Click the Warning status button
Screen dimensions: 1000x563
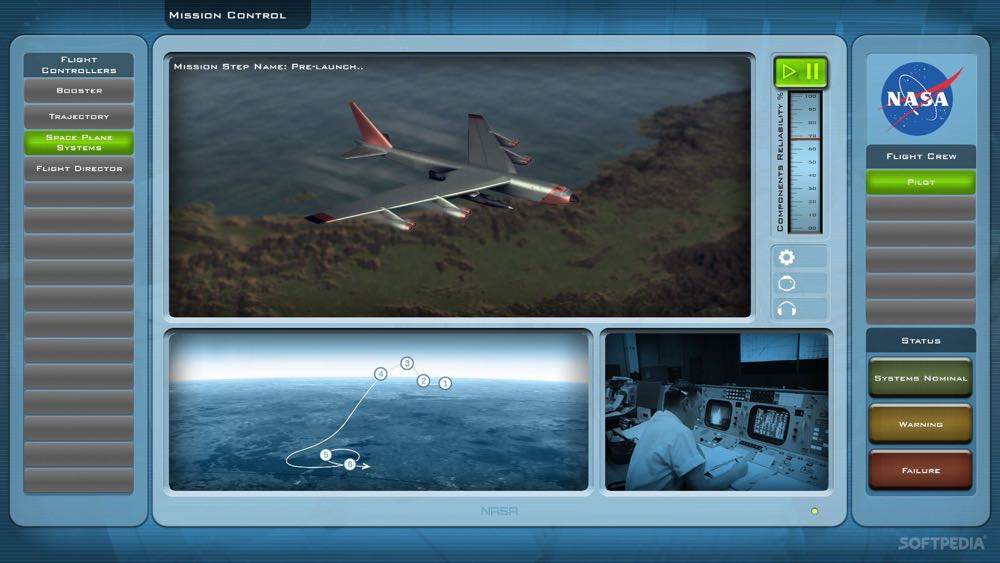pyautogui.click(x=920, y=424)
